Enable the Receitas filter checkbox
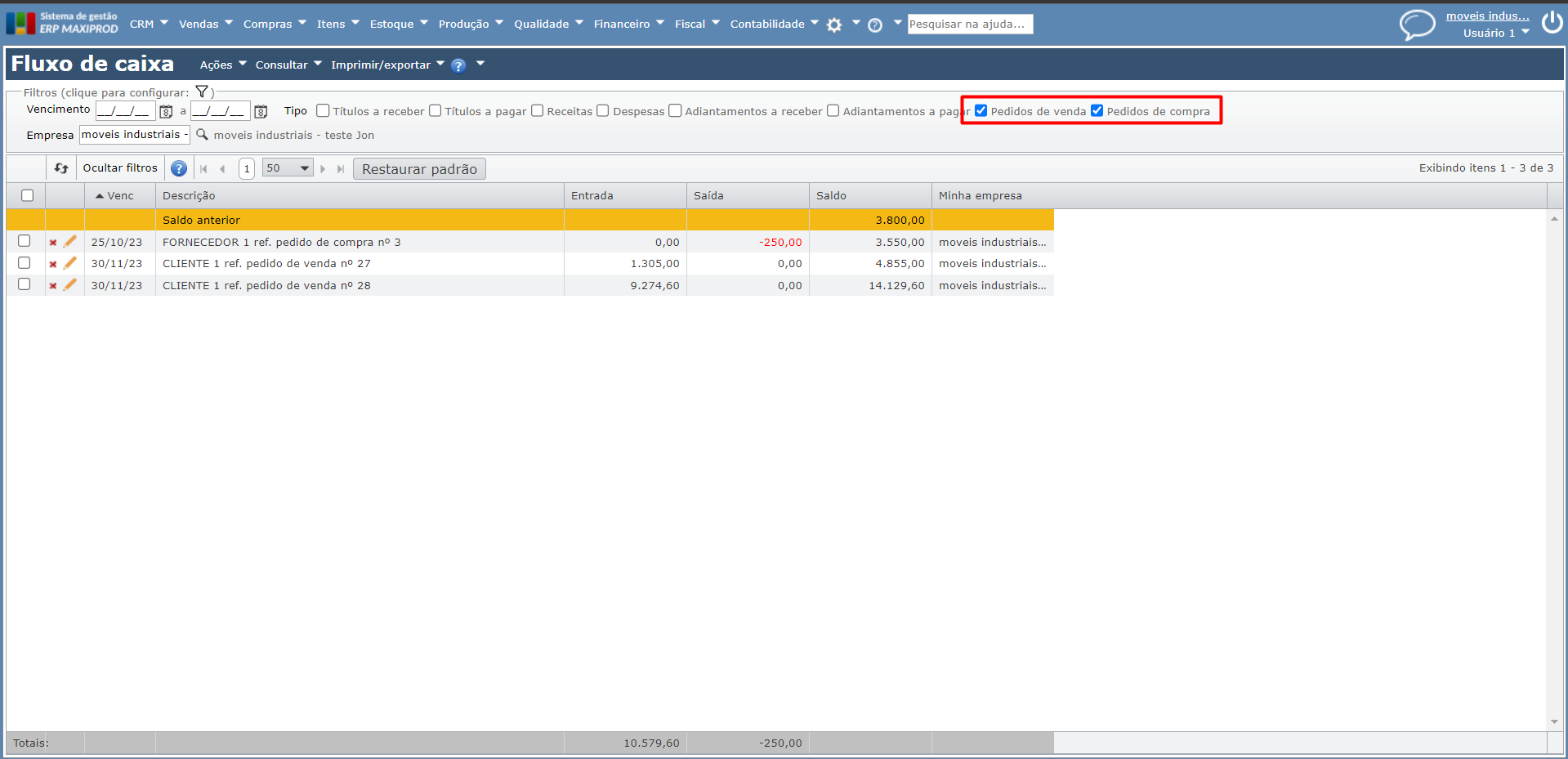The height and width of the screenshot is (759, 1568). point(537,111)
